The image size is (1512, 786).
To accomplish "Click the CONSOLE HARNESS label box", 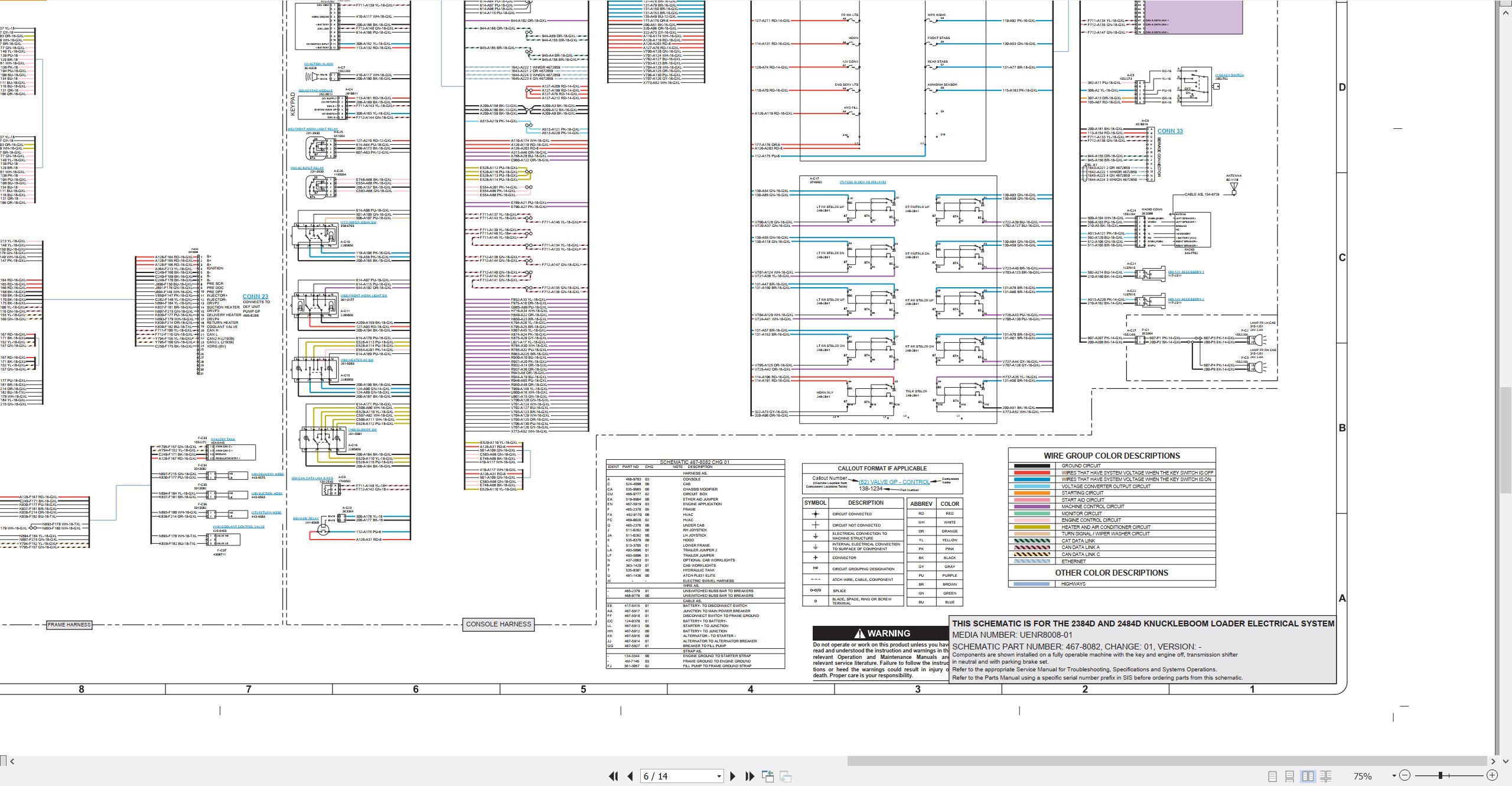I will point(498,624).
